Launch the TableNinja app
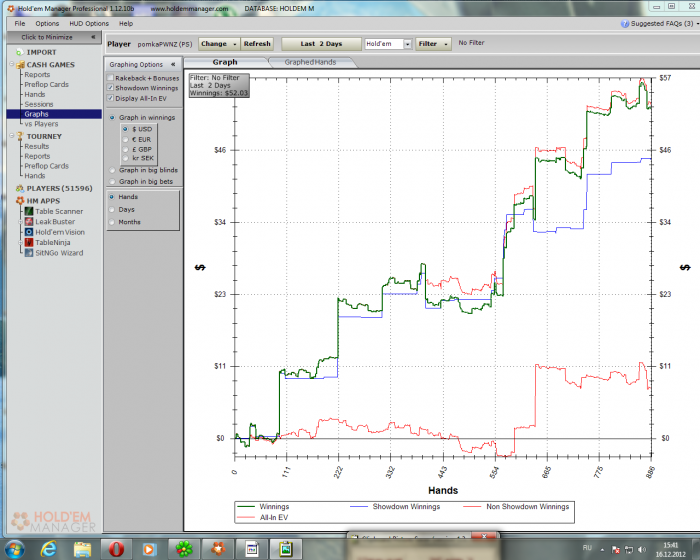This screenshot has width=700, height=560. point(55,243)
